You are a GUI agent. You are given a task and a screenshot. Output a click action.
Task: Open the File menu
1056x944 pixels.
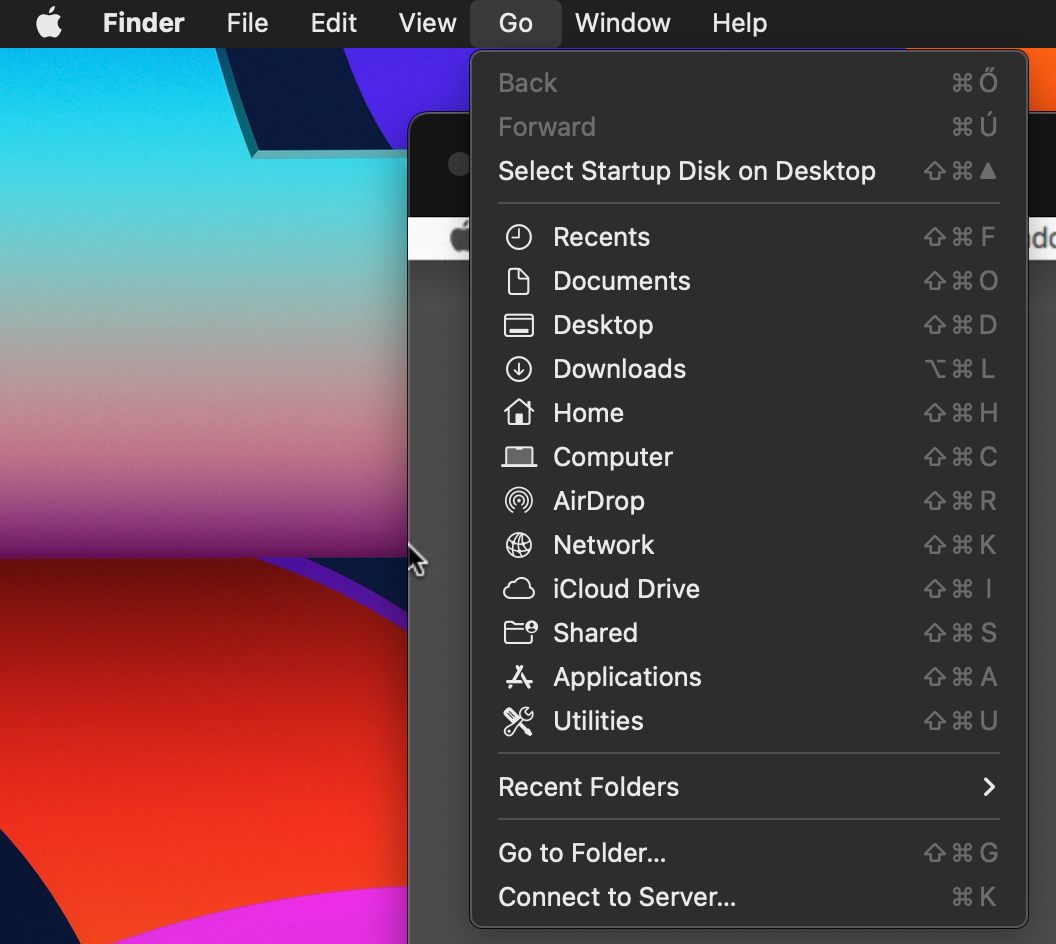coord(247,23)
